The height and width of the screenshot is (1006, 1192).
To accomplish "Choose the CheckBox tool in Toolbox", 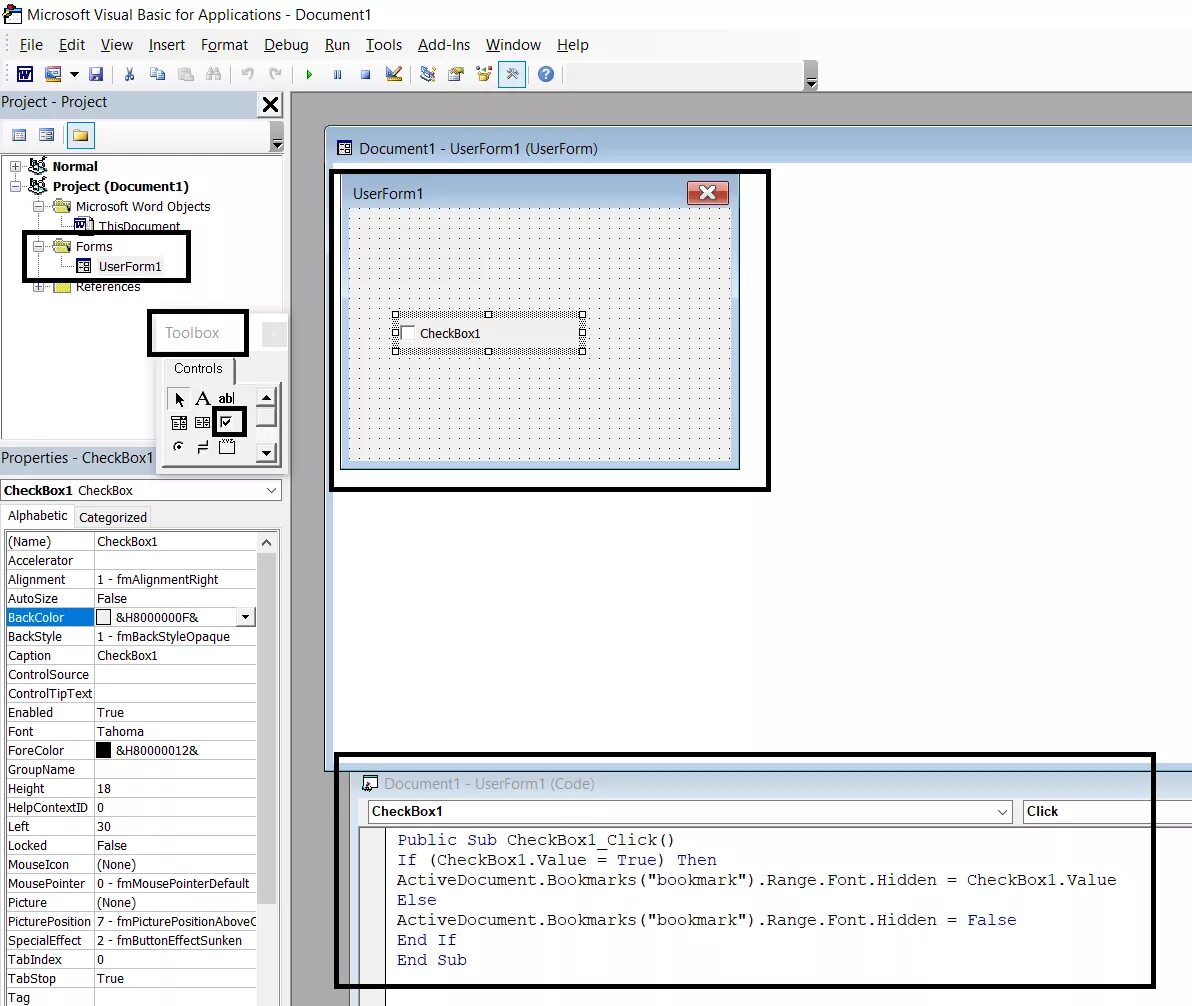I will [227, 423].
